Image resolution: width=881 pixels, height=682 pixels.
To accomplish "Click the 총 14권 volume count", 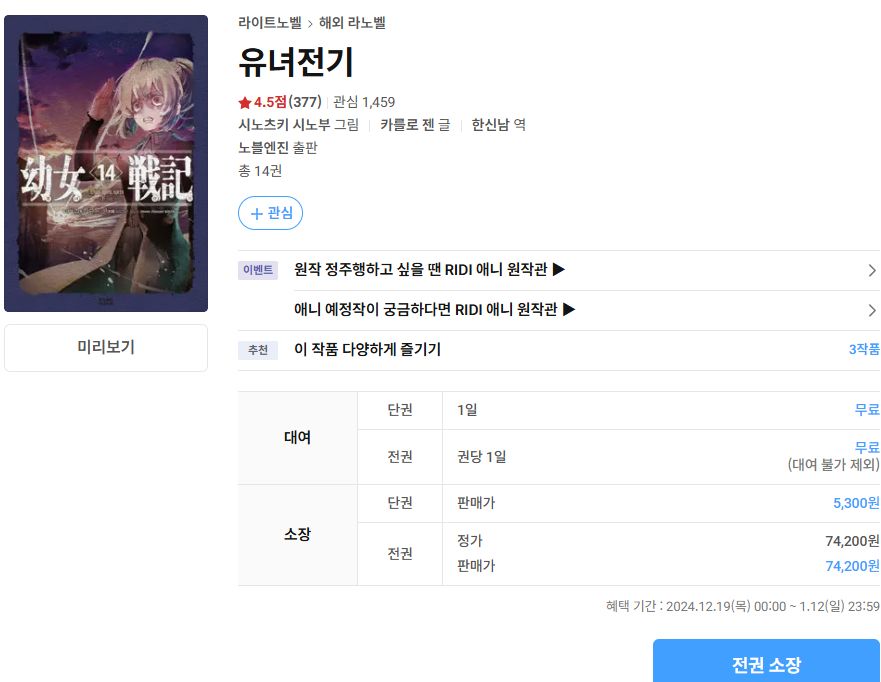I will 260,171.
